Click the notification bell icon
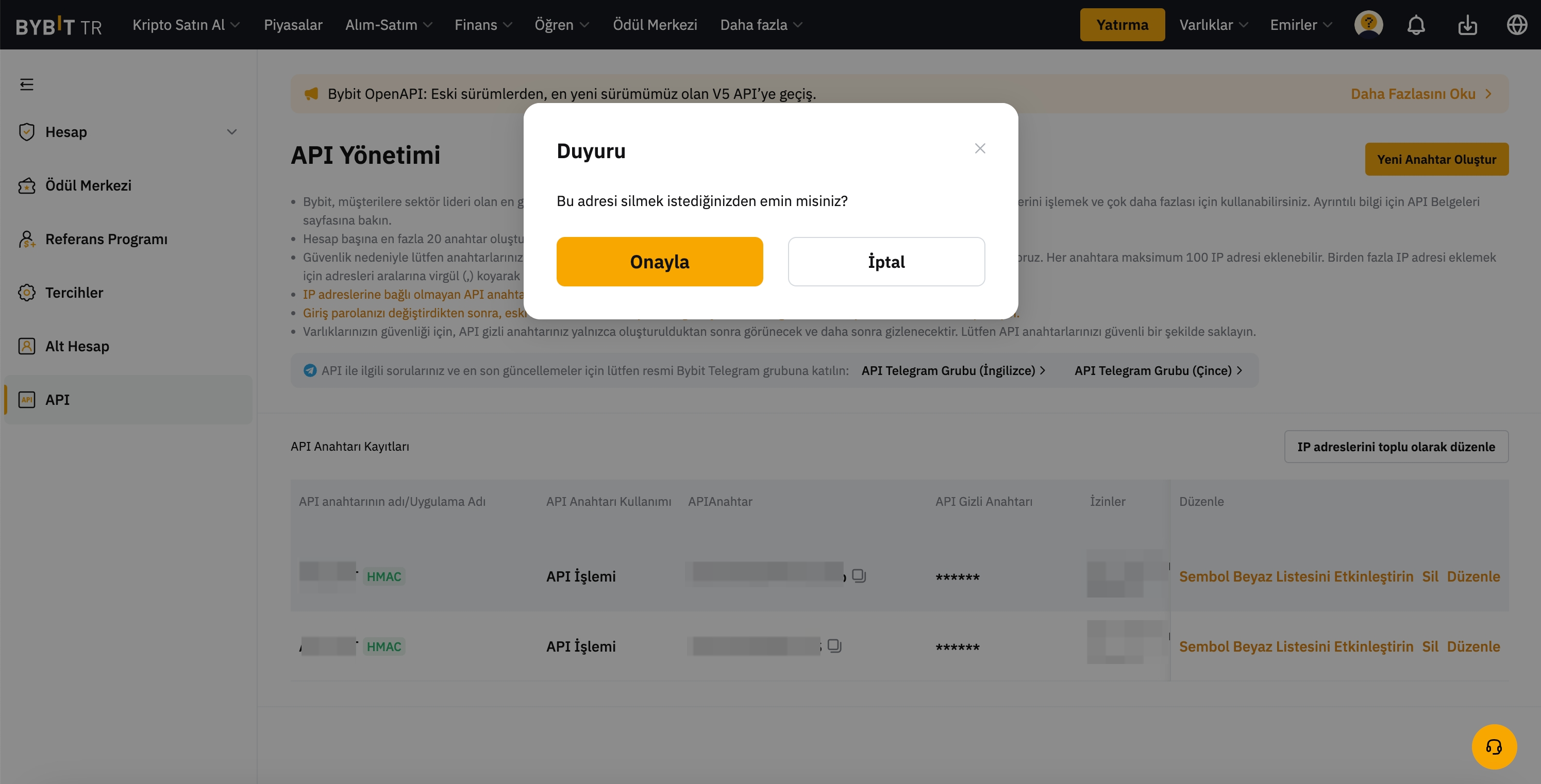 tap(1415, 25)
